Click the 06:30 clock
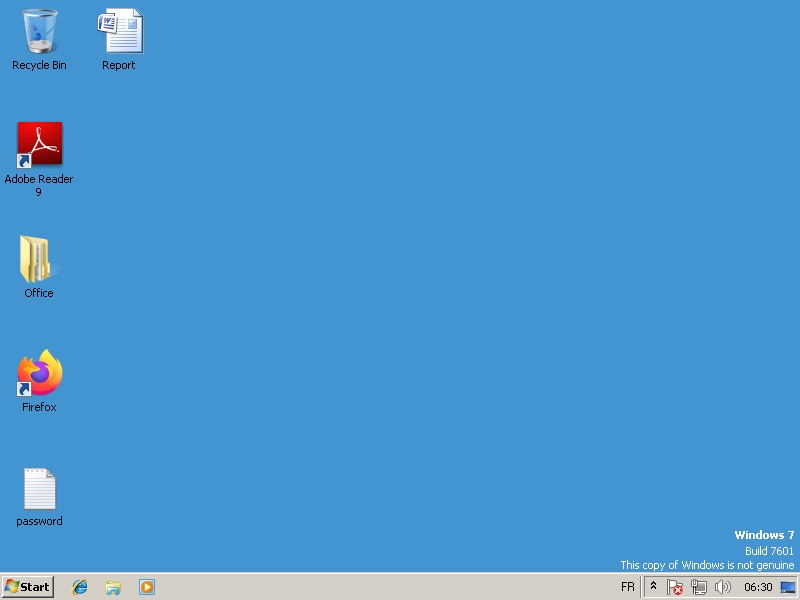800x600 pixels. 758,587
